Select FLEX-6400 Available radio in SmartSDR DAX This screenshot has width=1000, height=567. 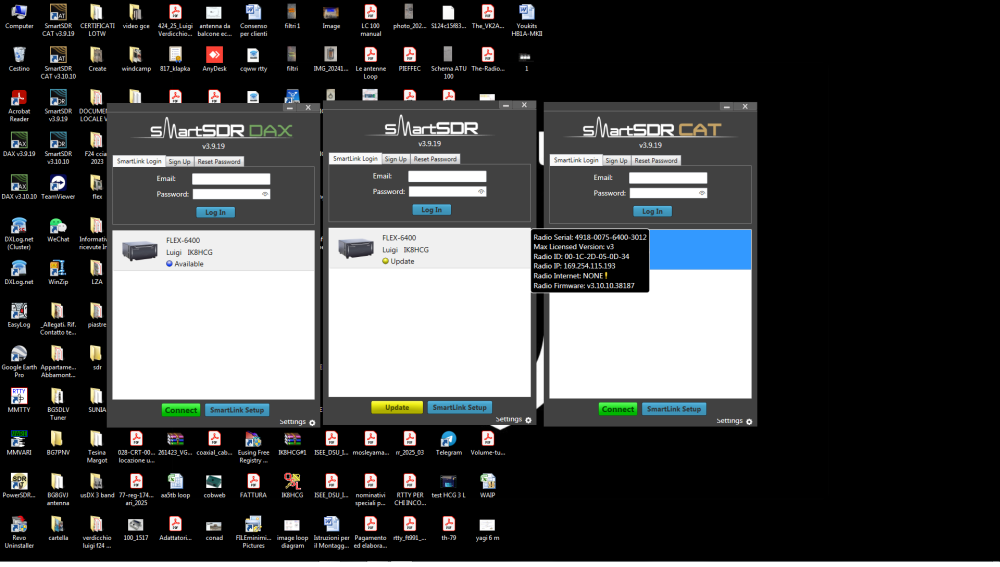tap(214, 251)
